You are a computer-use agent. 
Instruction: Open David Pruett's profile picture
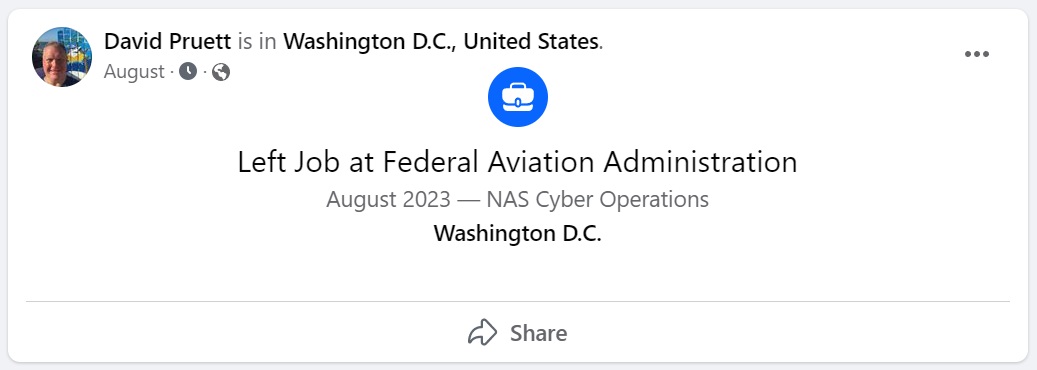point(62,57)
